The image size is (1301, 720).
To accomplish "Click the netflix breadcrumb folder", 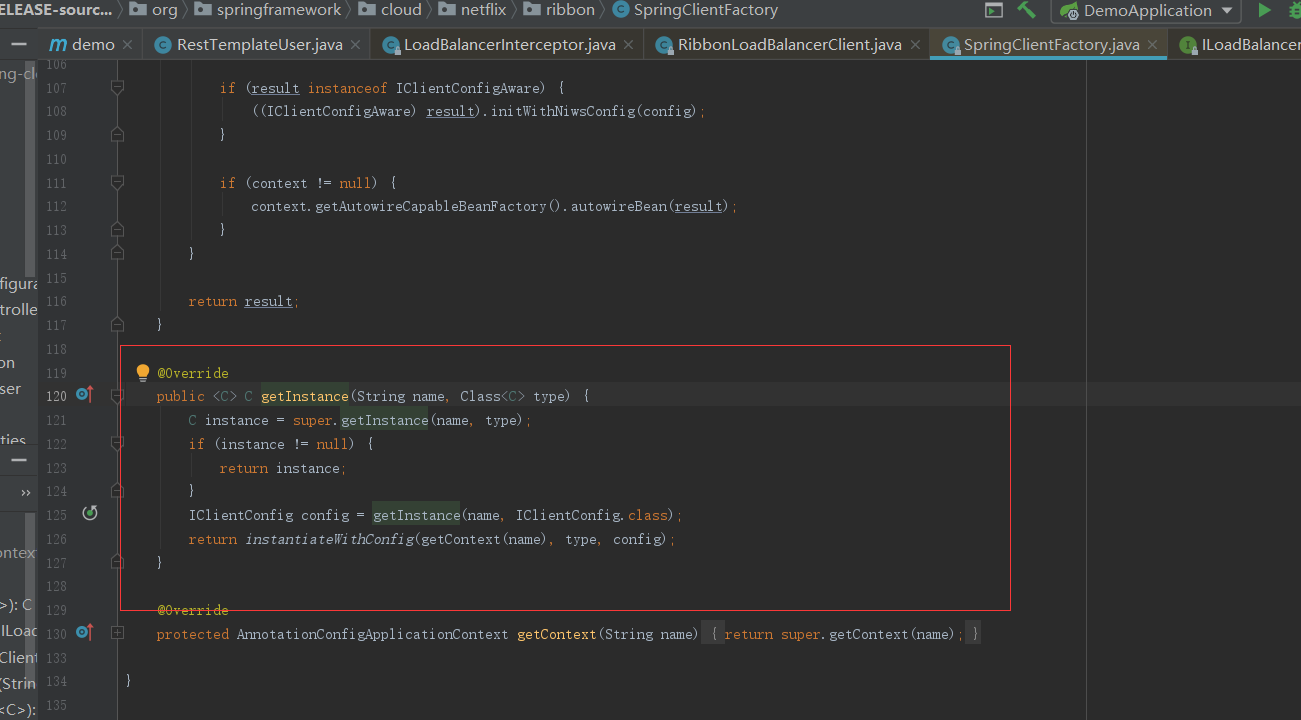I will click(x=473, y=10).
